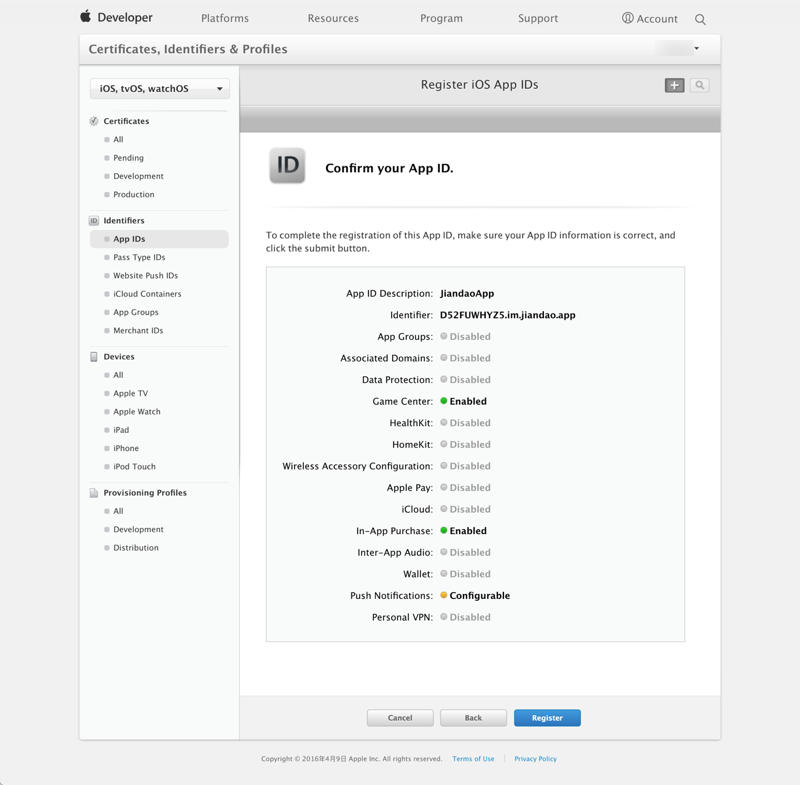The height and width of the screenshot is (785, 800).
Task: Open the team selector dropdown arrow
Action: point(696,48)
